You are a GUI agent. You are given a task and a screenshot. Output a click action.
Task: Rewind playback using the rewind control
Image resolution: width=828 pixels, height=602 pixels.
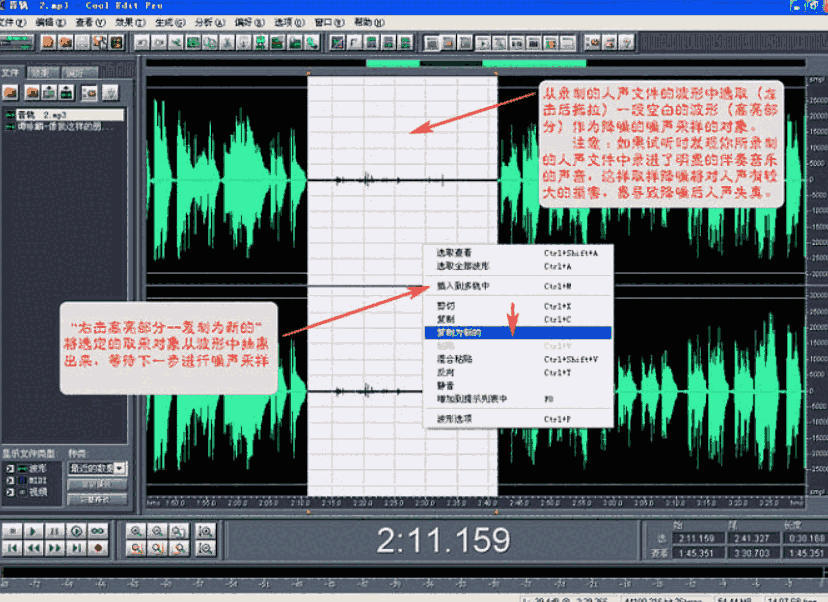point(32,548)
